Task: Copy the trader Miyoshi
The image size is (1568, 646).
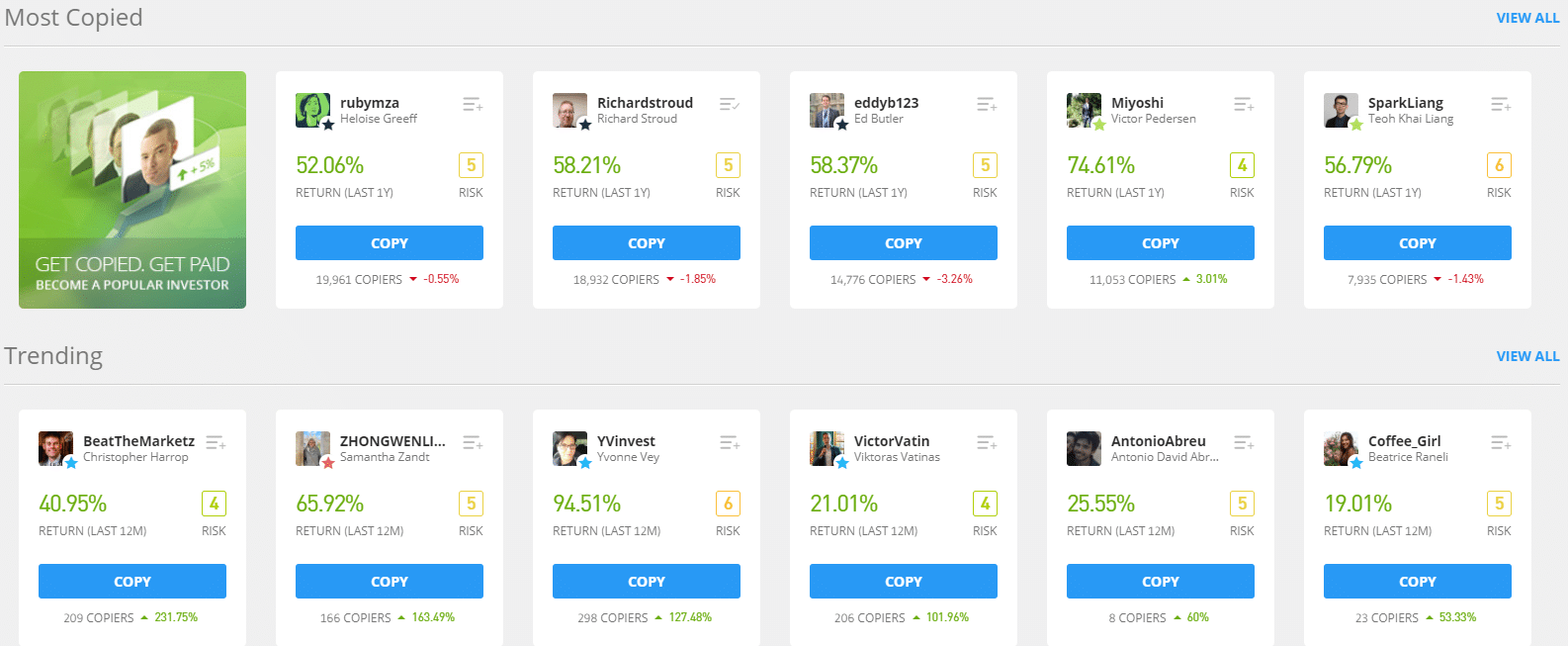Action: tap(1161, 243)
